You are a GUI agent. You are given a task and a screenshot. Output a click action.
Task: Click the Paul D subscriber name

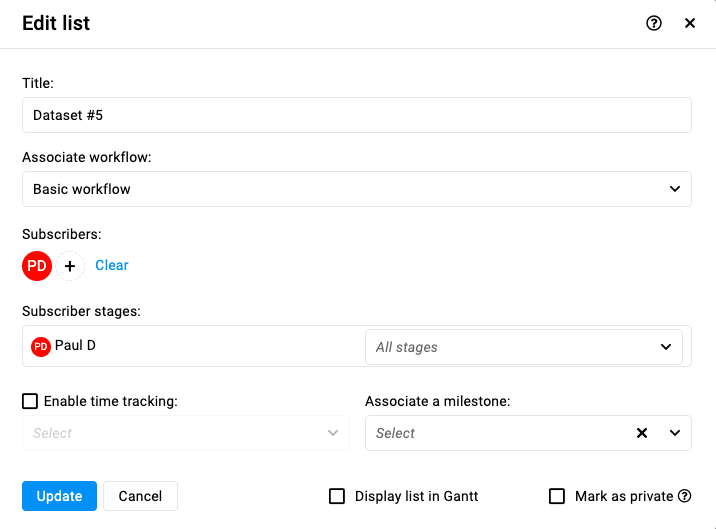pyautogui.click(x=75, y=345)
